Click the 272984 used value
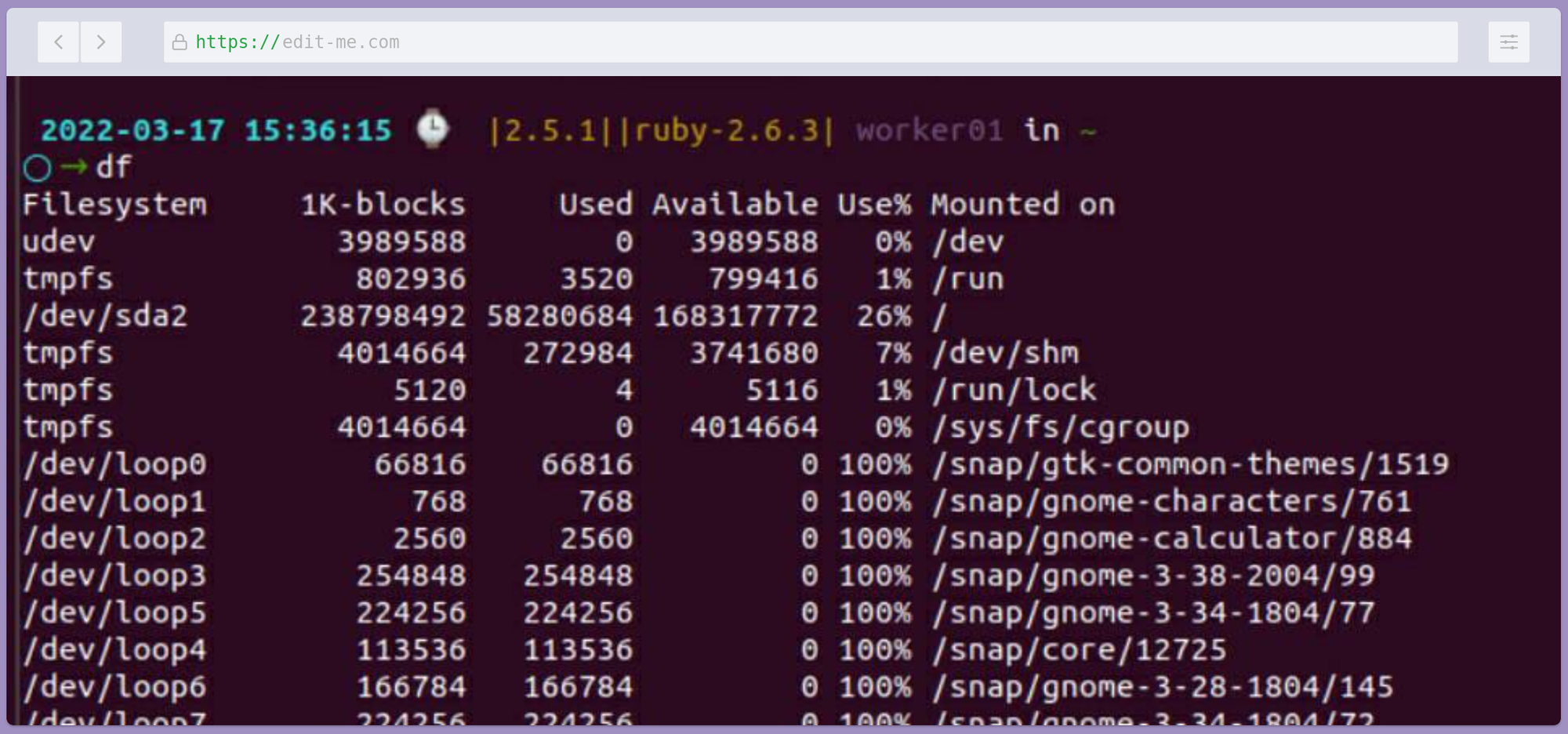 (578, 353)
